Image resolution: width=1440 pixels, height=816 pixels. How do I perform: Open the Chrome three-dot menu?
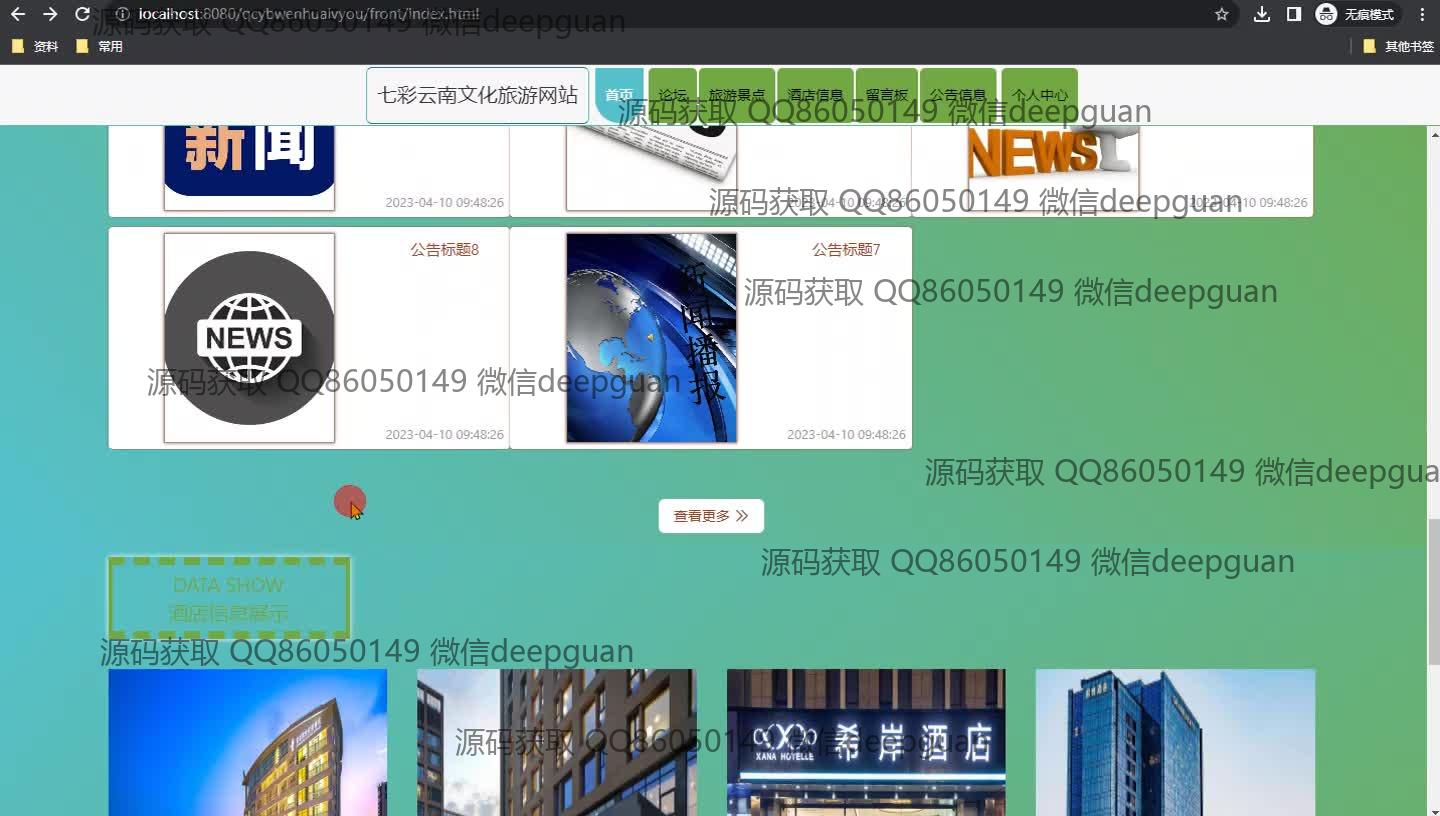click(1422, 14)
